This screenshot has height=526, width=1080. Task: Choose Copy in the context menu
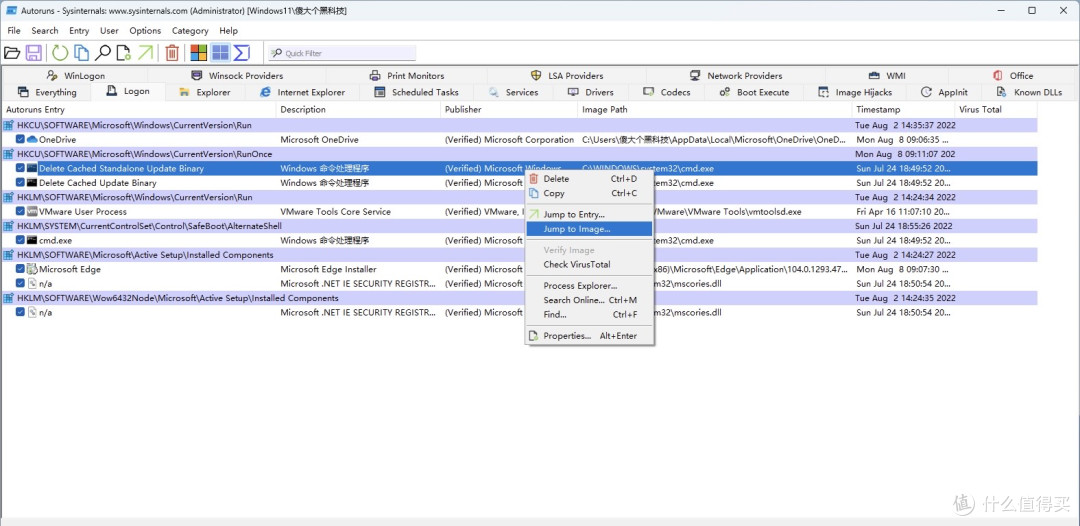589,193
